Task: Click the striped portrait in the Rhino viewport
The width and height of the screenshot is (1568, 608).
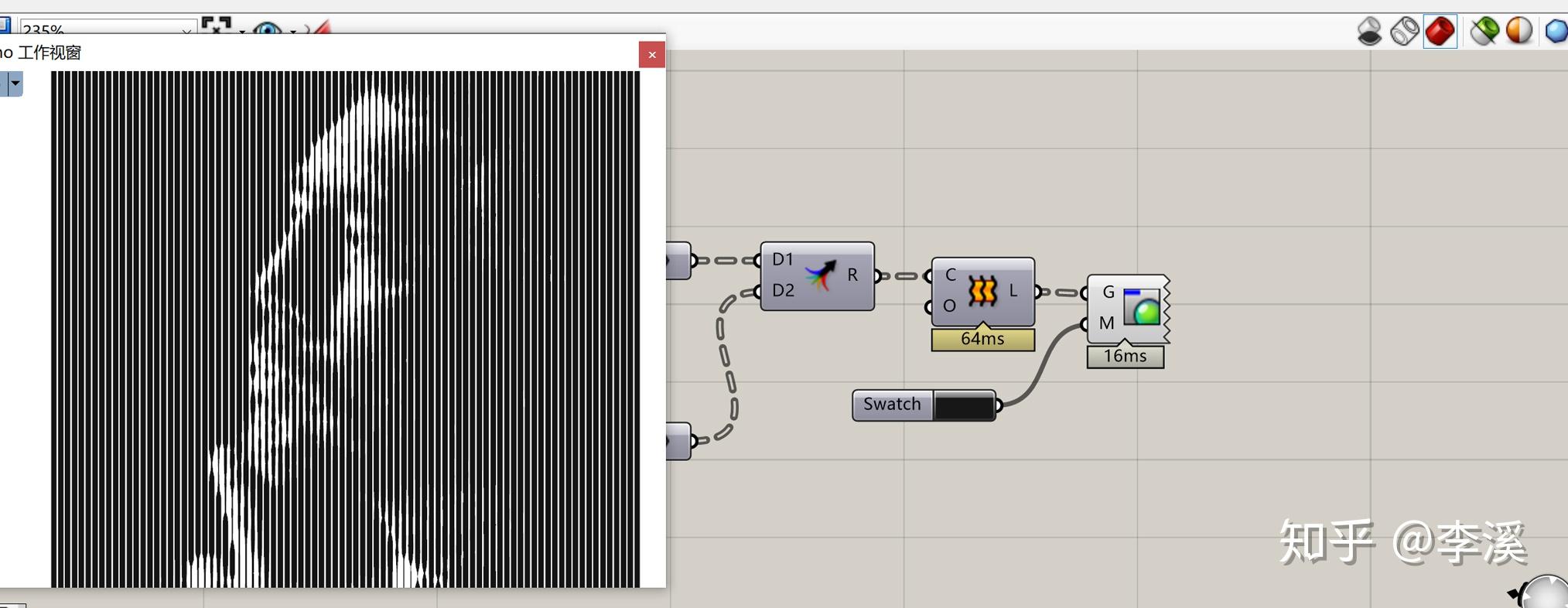Action: pos(345,329)
